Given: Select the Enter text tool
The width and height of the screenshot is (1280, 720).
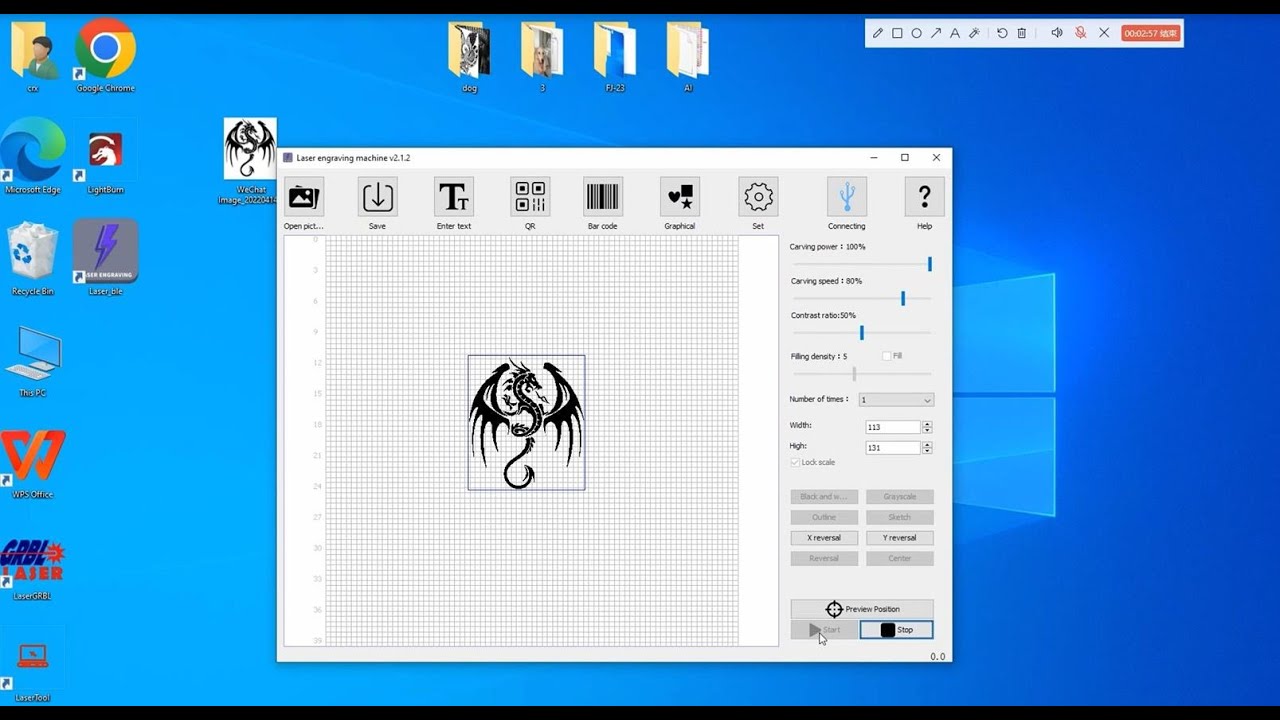Looking at the screenshot, I should click(454, 197).
